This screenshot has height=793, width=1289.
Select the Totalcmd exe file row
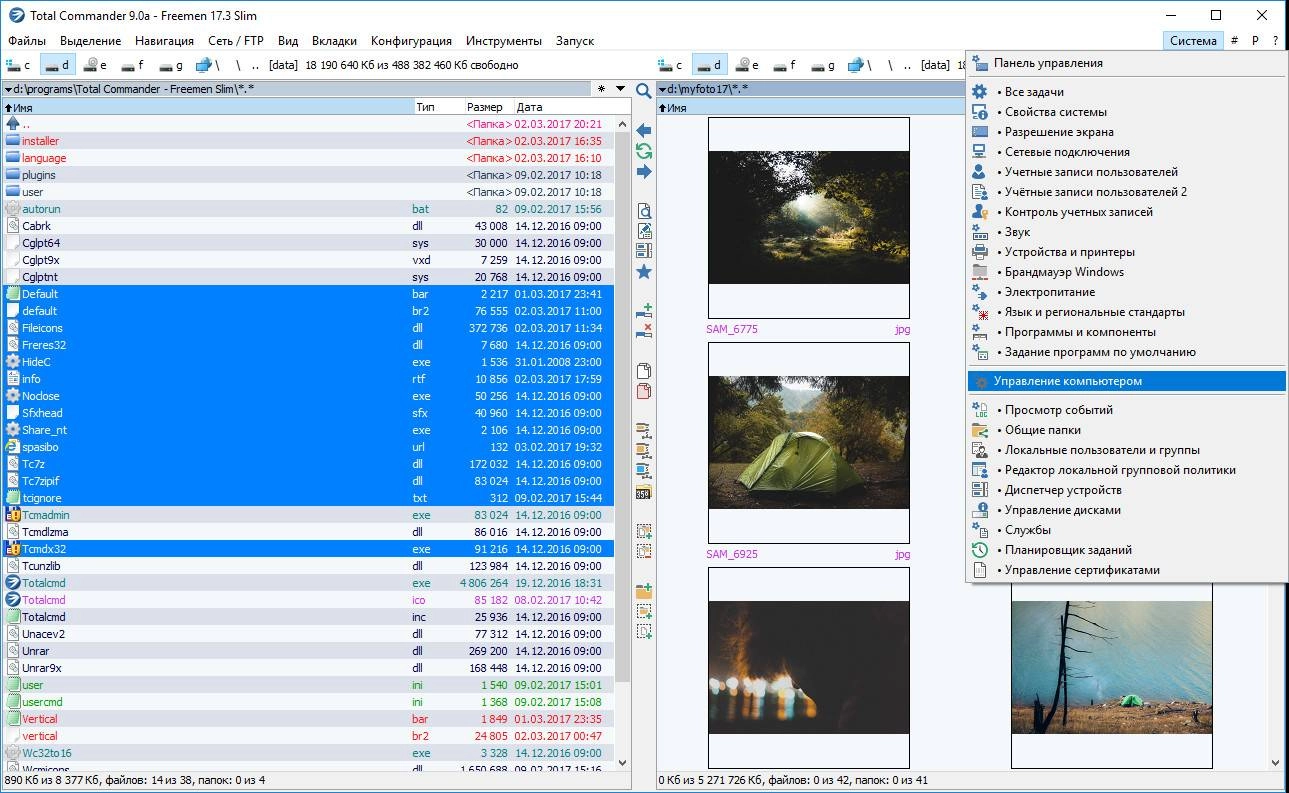coord(308,583)
